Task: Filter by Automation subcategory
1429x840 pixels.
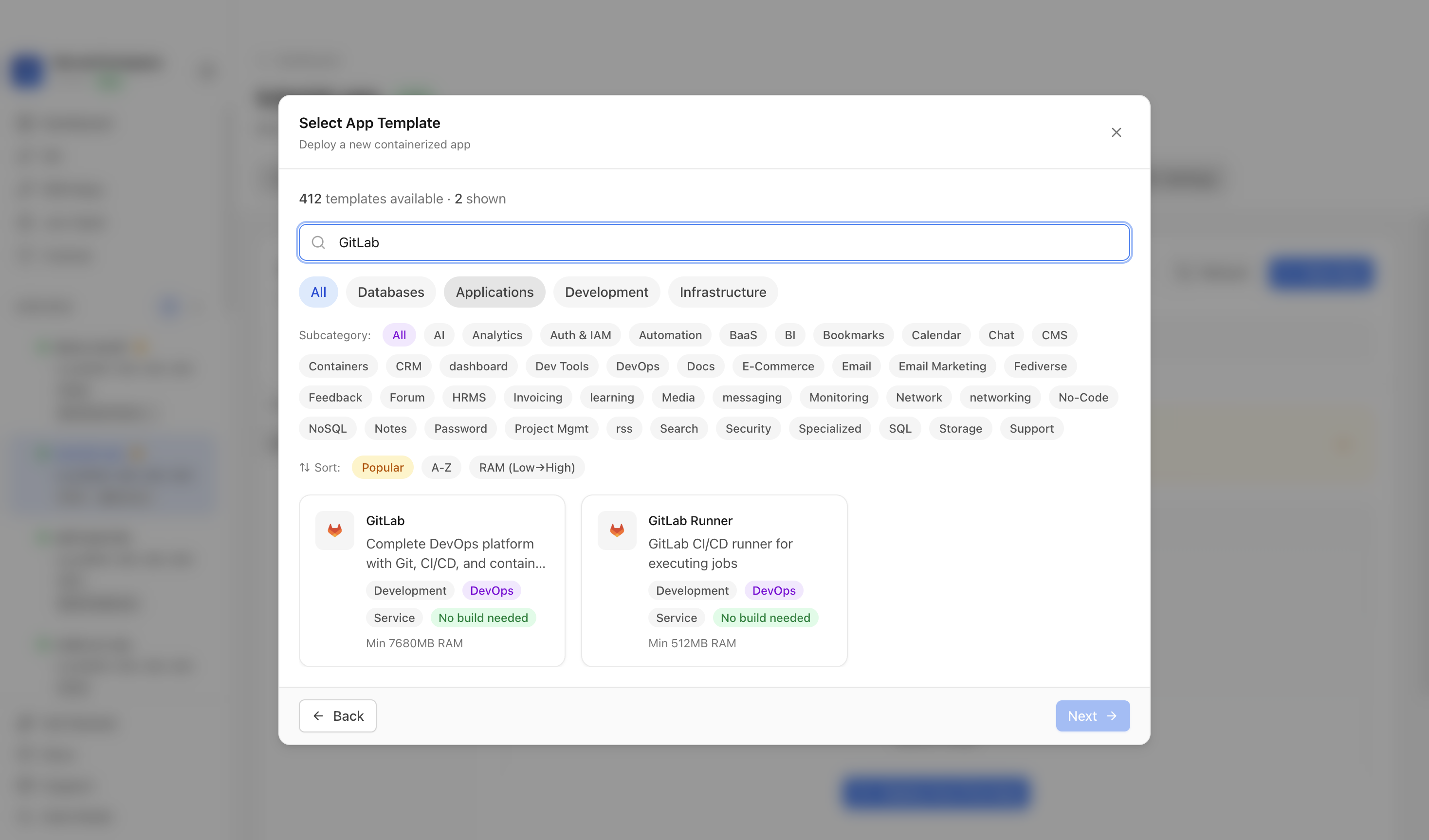Action: click(670, 335)
